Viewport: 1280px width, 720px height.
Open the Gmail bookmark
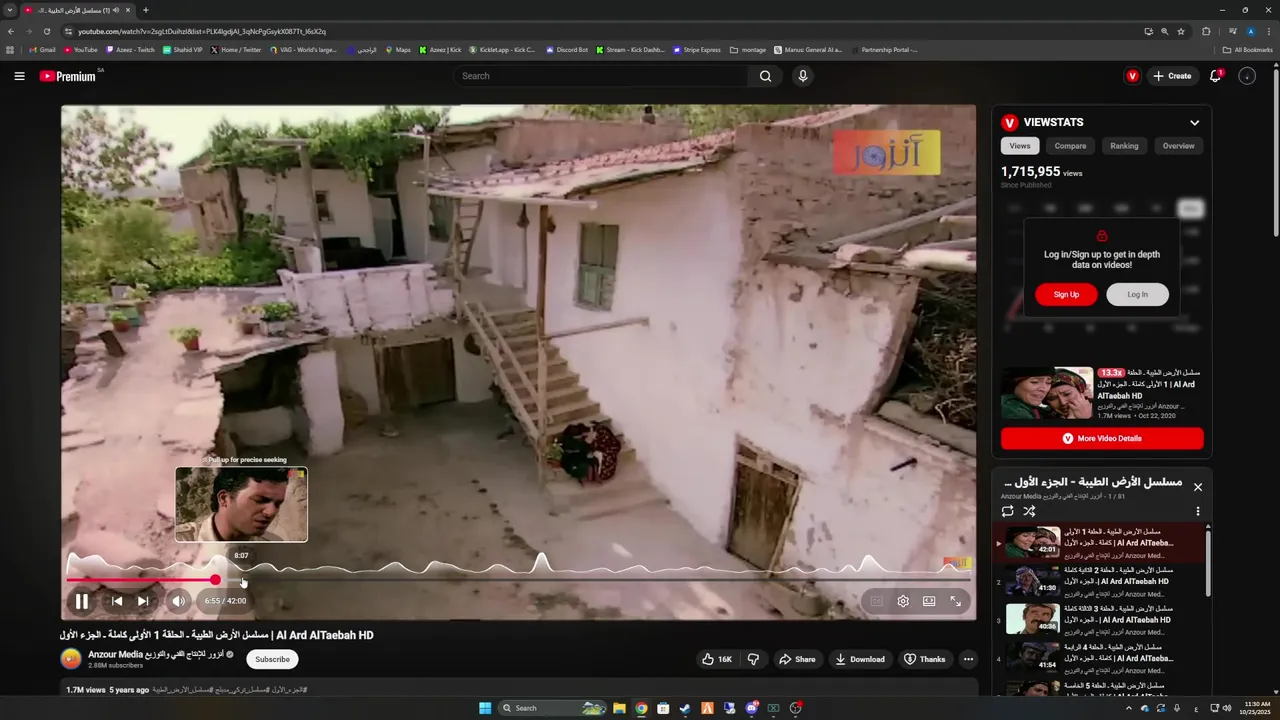42,50
